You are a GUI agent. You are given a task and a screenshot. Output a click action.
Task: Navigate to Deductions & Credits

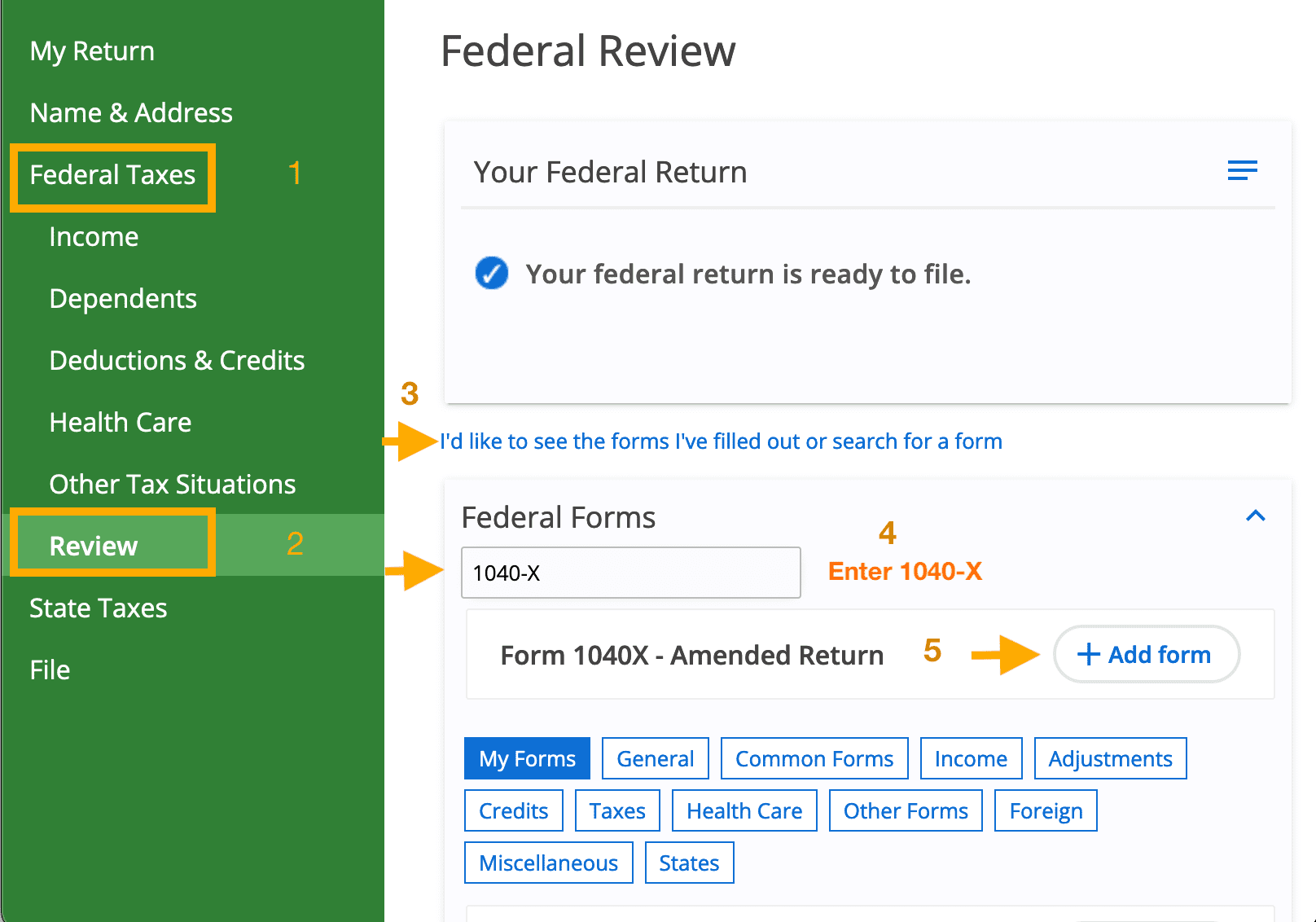pyautogui.click(x=177, y=360)
